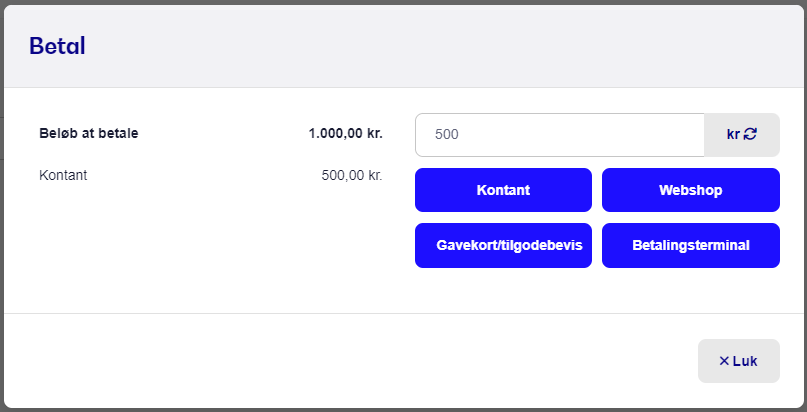Choose Webshop as payment method

point(691,190)
